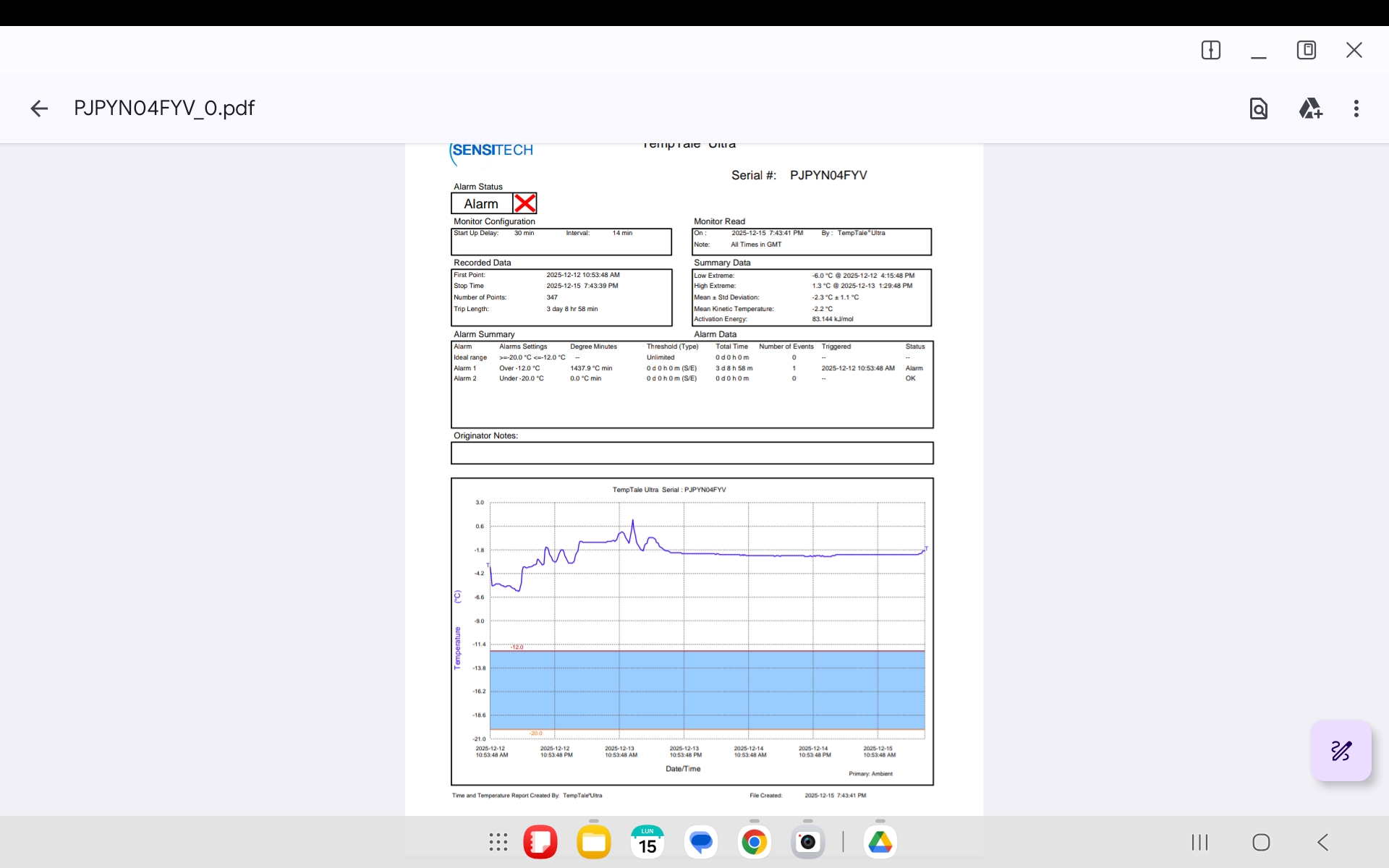The width and height of the screenshot is (1389, 868).
Task: Open the blue Messages app
Action: click(x=700, y=842)
